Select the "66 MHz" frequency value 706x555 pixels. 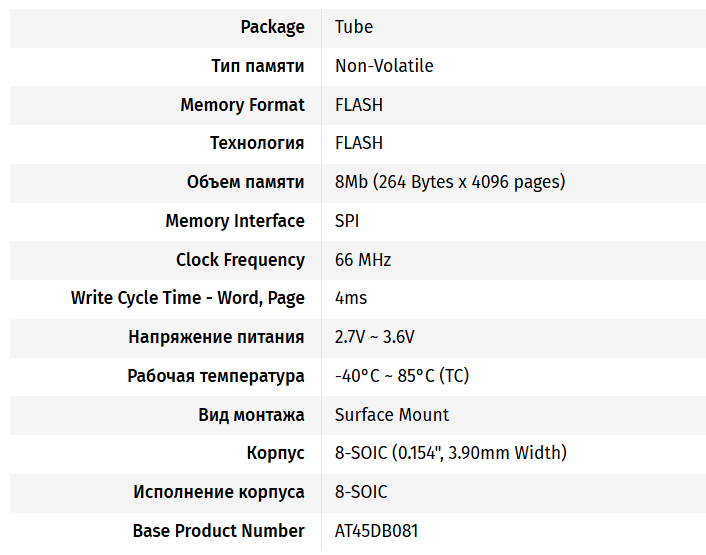363,260
